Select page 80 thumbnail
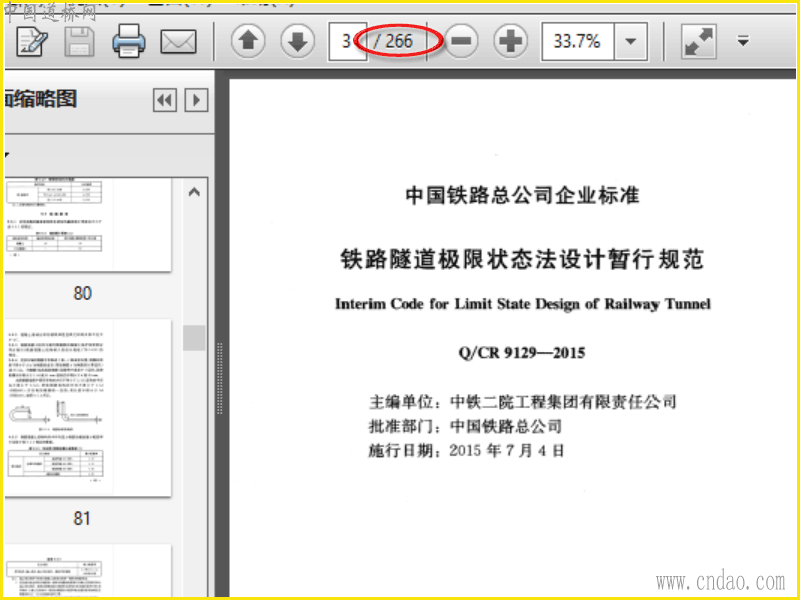This screenshot has width=800, height=600. (88, 225)
